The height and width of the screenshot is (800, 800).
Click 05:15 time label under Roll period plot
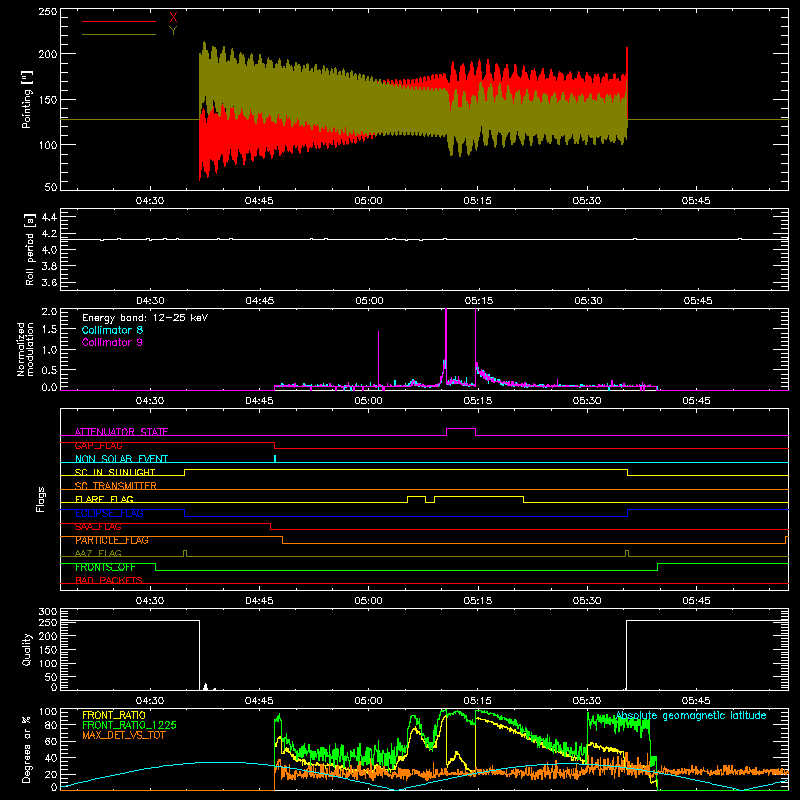pos(479,301)
